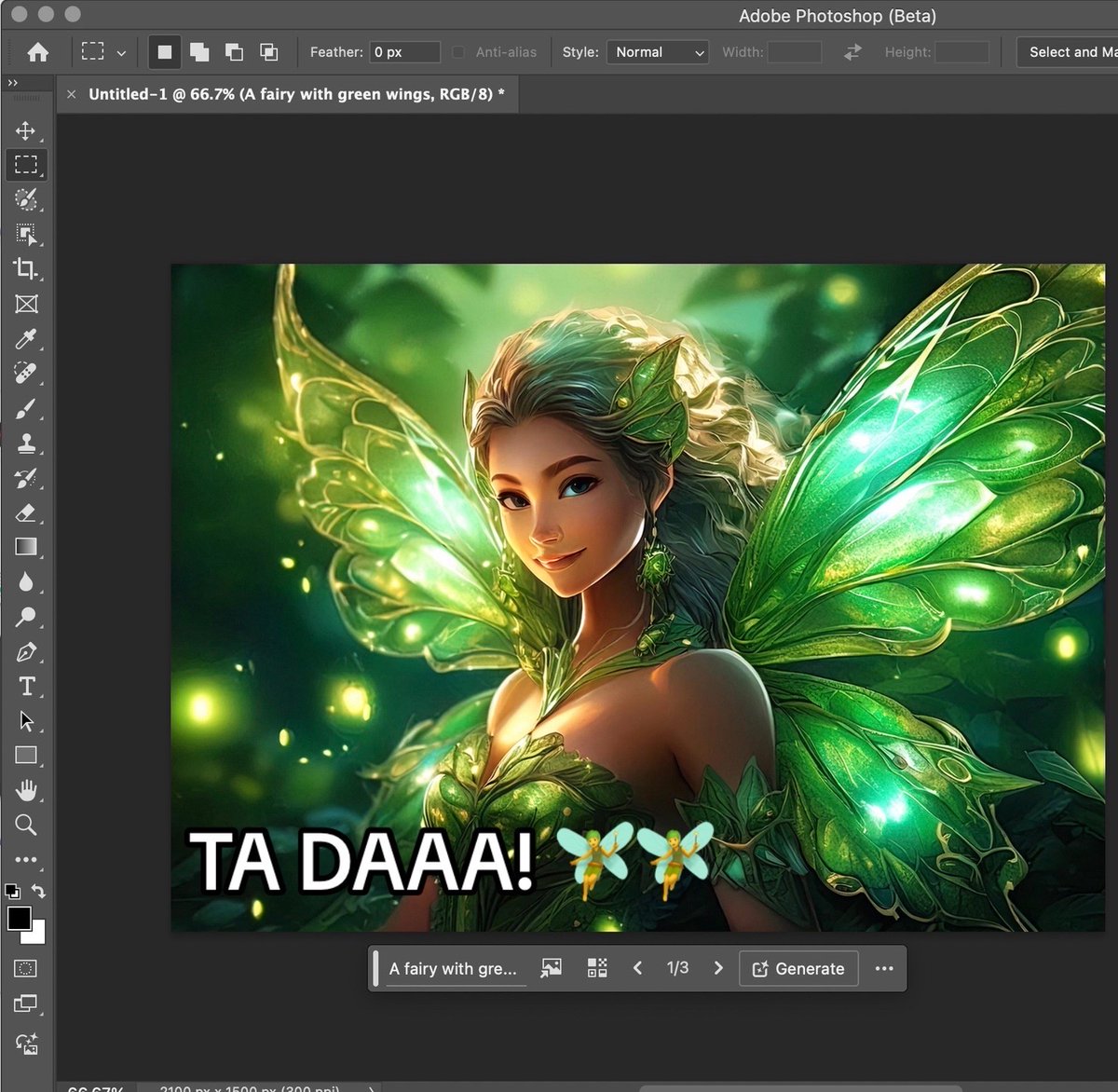The image size is (1118, 1092).
Task: Toggle the Anti-alias checkbox
Action: (458, 52)
